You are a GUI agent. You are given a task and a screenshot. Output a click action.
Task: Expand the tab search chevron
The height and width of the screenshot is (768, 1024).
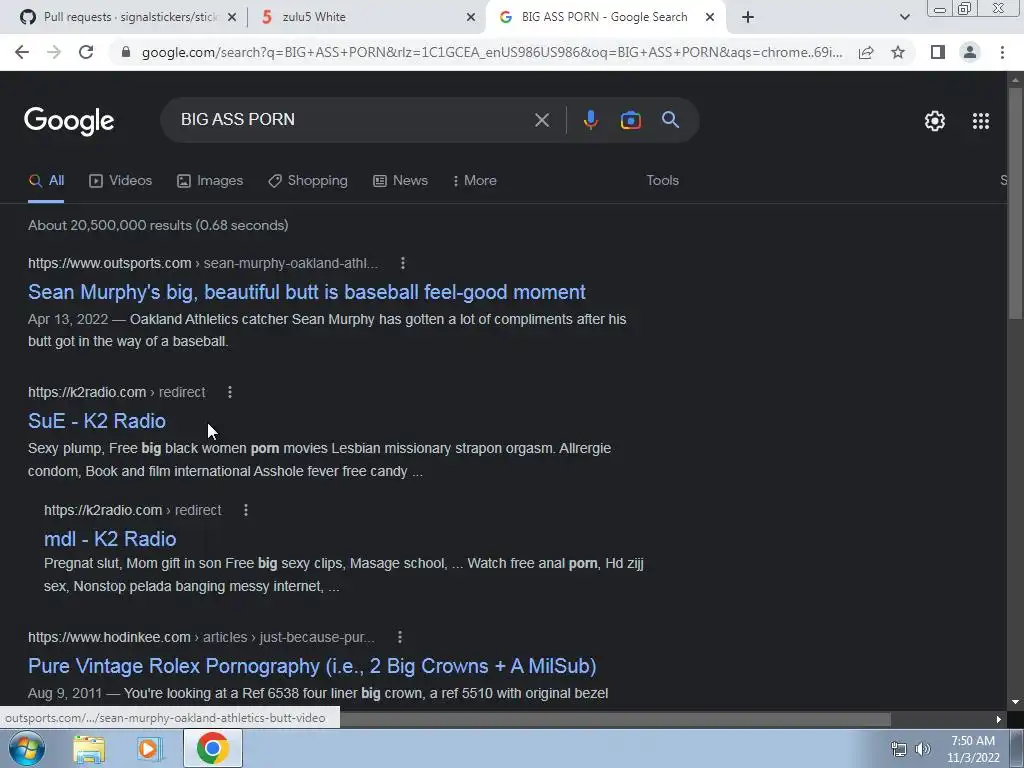pos(904,17)
